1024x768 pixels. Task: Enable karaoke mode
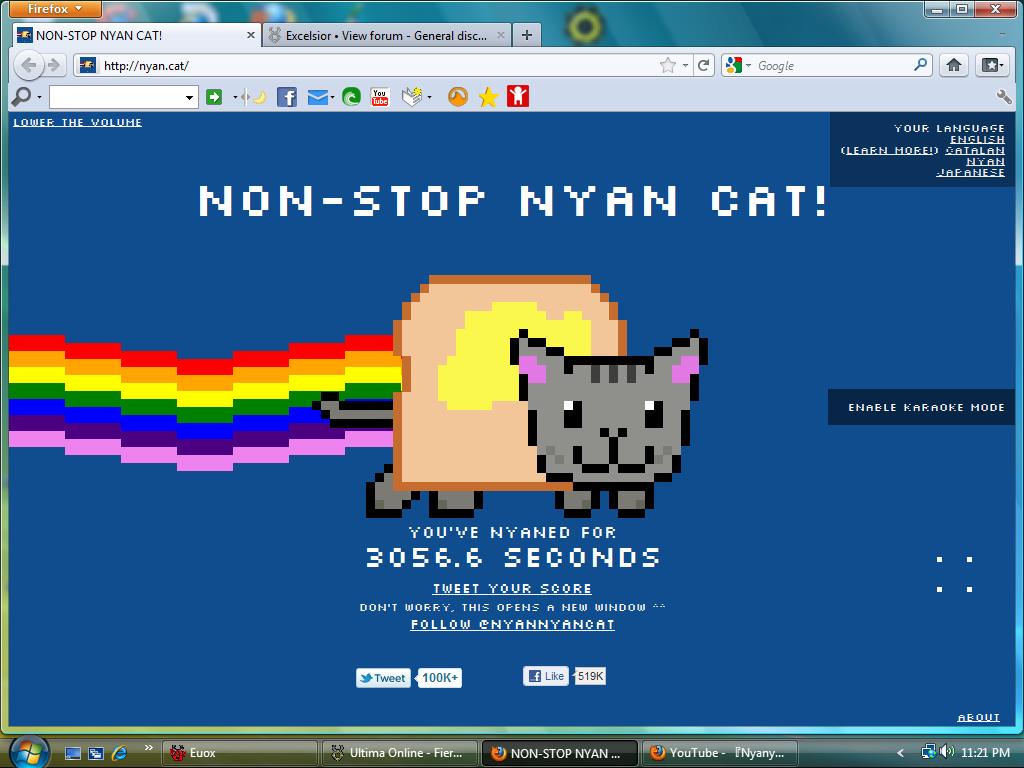[926, 408]
